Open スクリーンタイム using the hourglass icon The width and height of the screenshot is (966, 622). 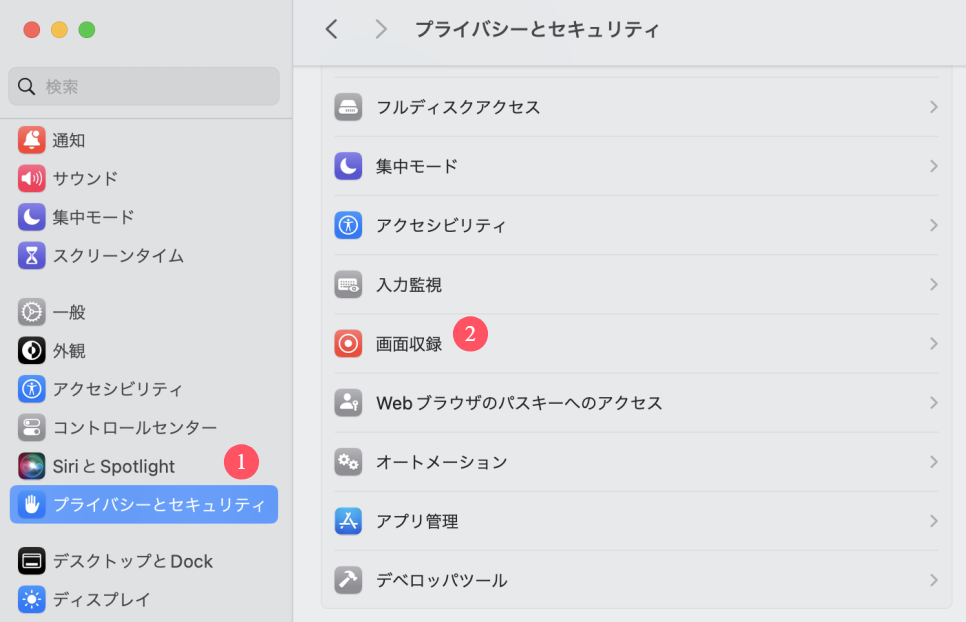click(29, 256)
